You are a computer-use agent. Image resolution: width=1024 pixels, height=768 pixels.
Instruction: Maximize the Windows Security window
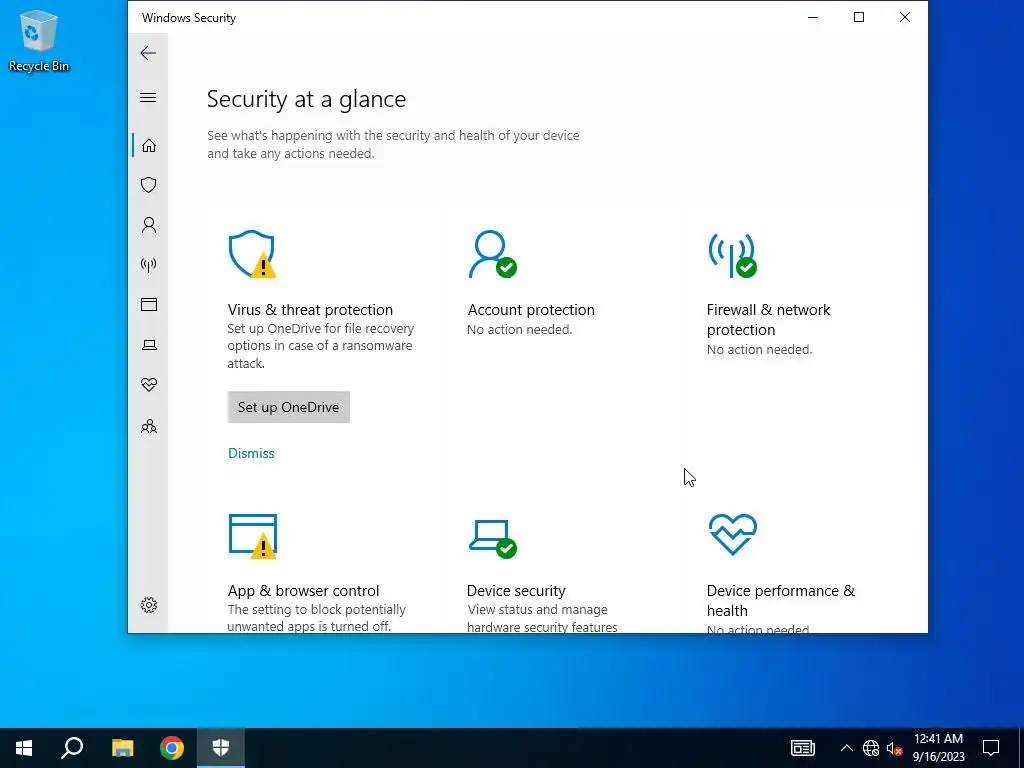pyautogui.click(x=859, y=18)
